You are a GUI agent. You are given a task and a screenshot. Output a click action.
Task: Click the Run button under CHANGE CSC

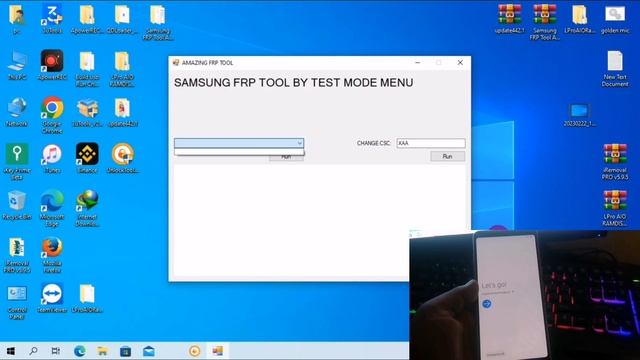(x=447, y=156)
